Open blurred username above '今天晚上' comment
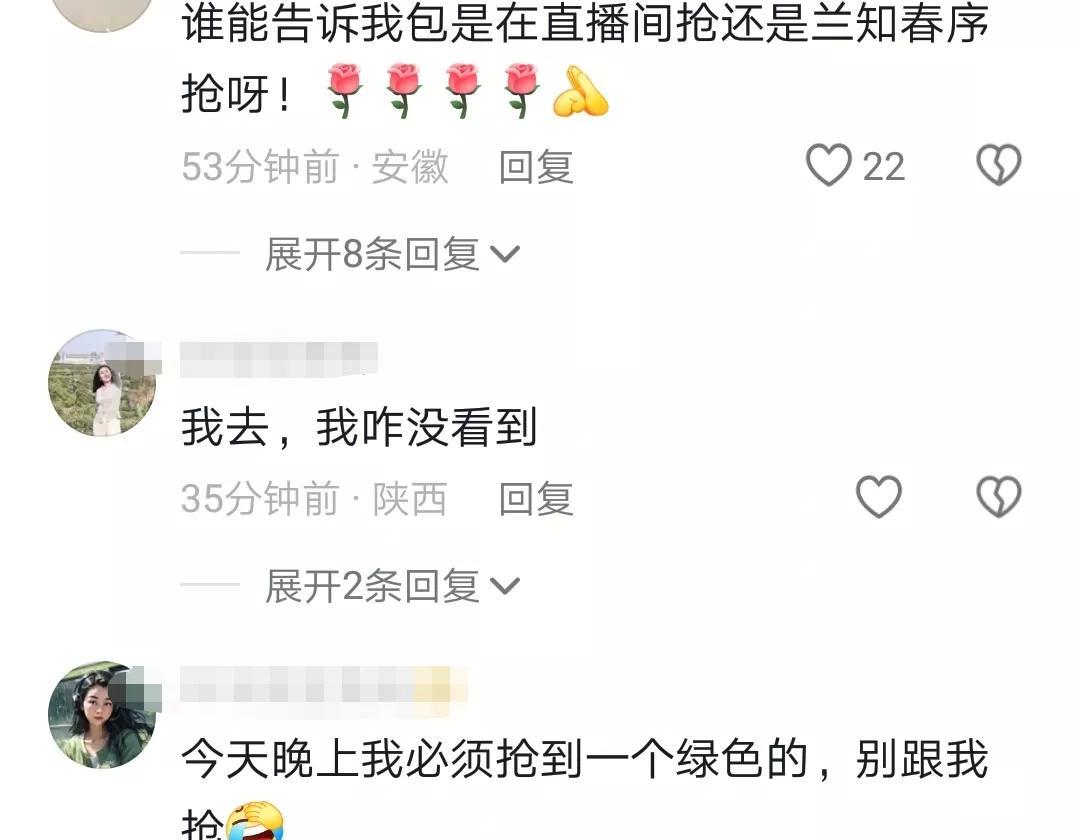 click(324, 684)
